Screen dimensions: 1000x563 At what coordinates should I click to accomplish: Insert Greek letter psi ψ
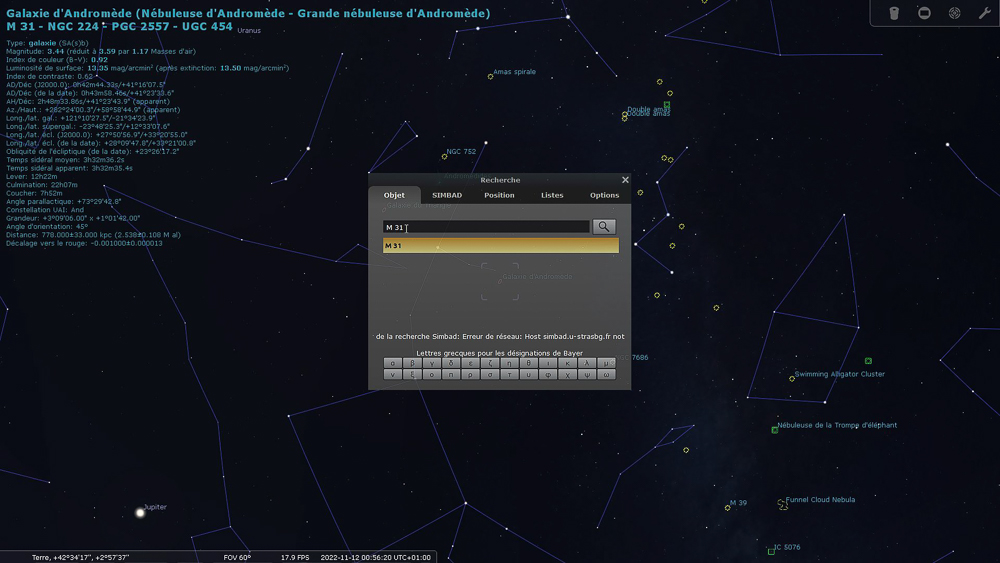pos(587,374)
